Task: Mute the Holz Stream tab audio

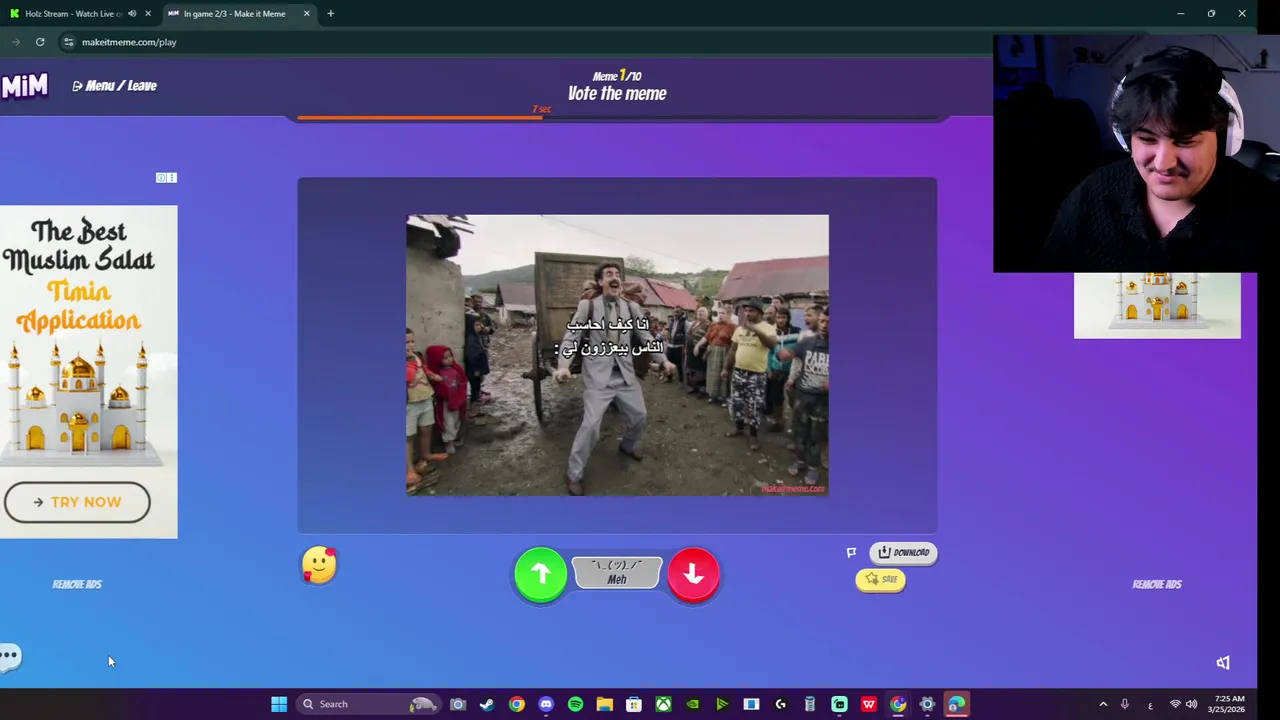Action: click(x=132, y=14)
